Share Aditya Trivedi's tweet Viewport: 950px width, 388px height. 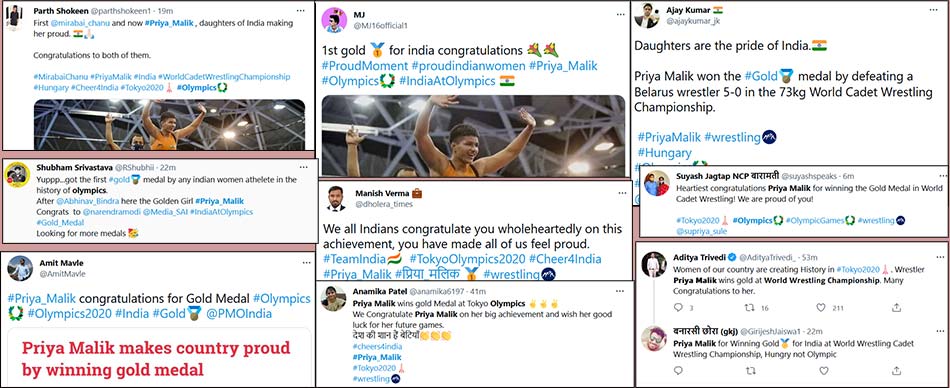tap(897, 308)
